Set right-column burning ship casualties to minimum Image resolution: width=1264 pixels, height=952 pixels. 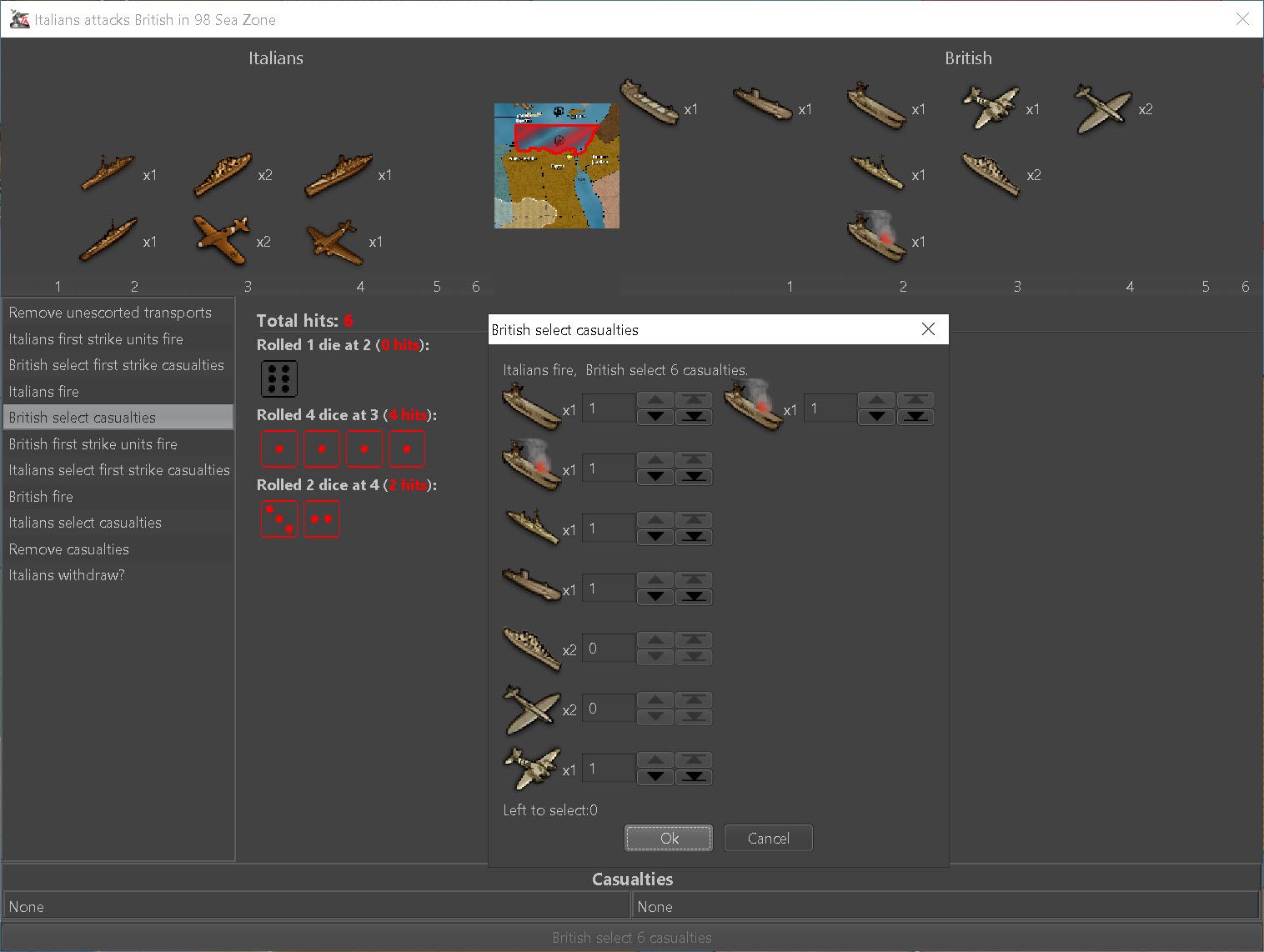[x=915, y=417]
